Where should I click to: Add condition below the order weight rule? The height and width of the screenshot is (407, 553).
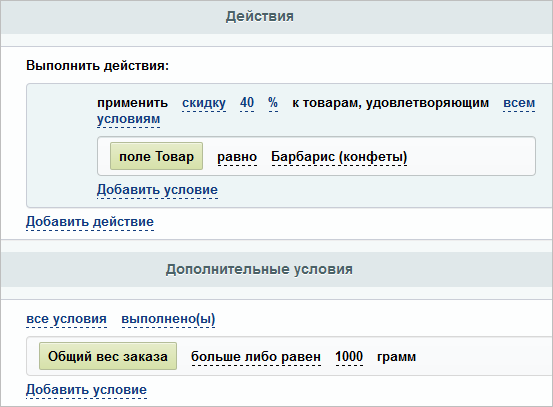click(x=86, y=390)
